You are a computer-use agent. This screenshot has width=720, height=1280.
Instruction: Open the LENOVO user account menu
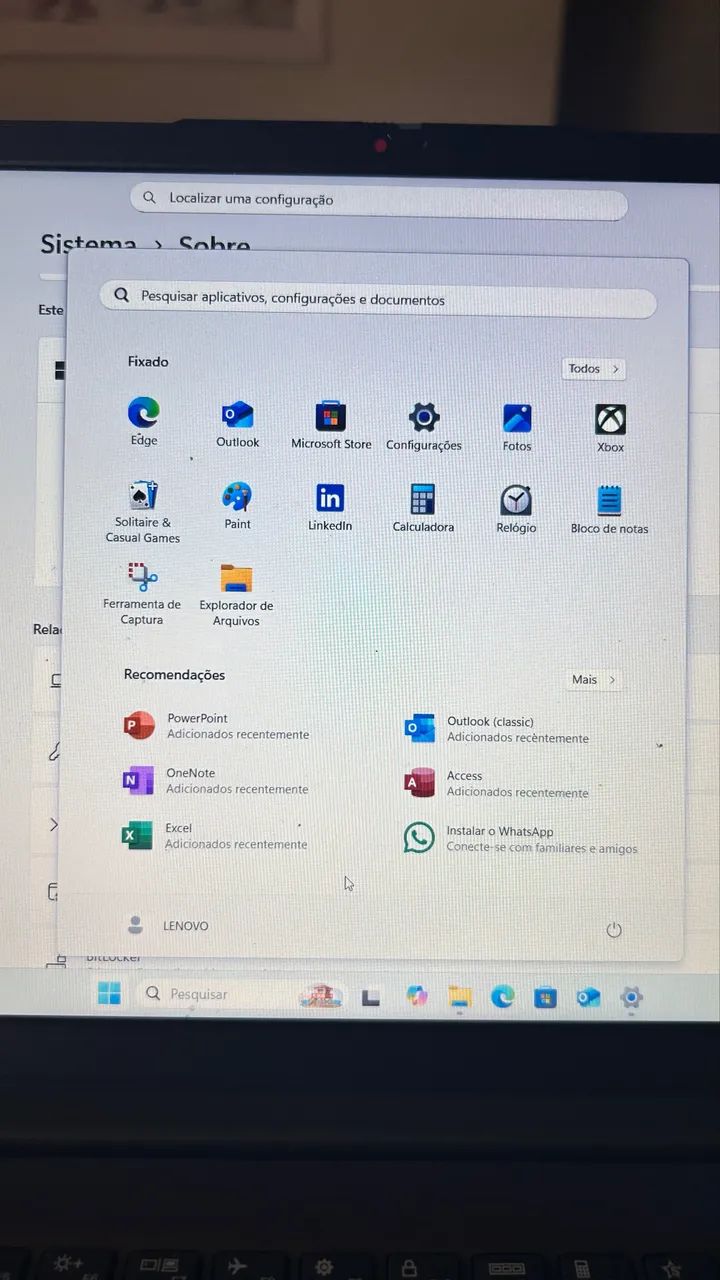click(168, 926)
